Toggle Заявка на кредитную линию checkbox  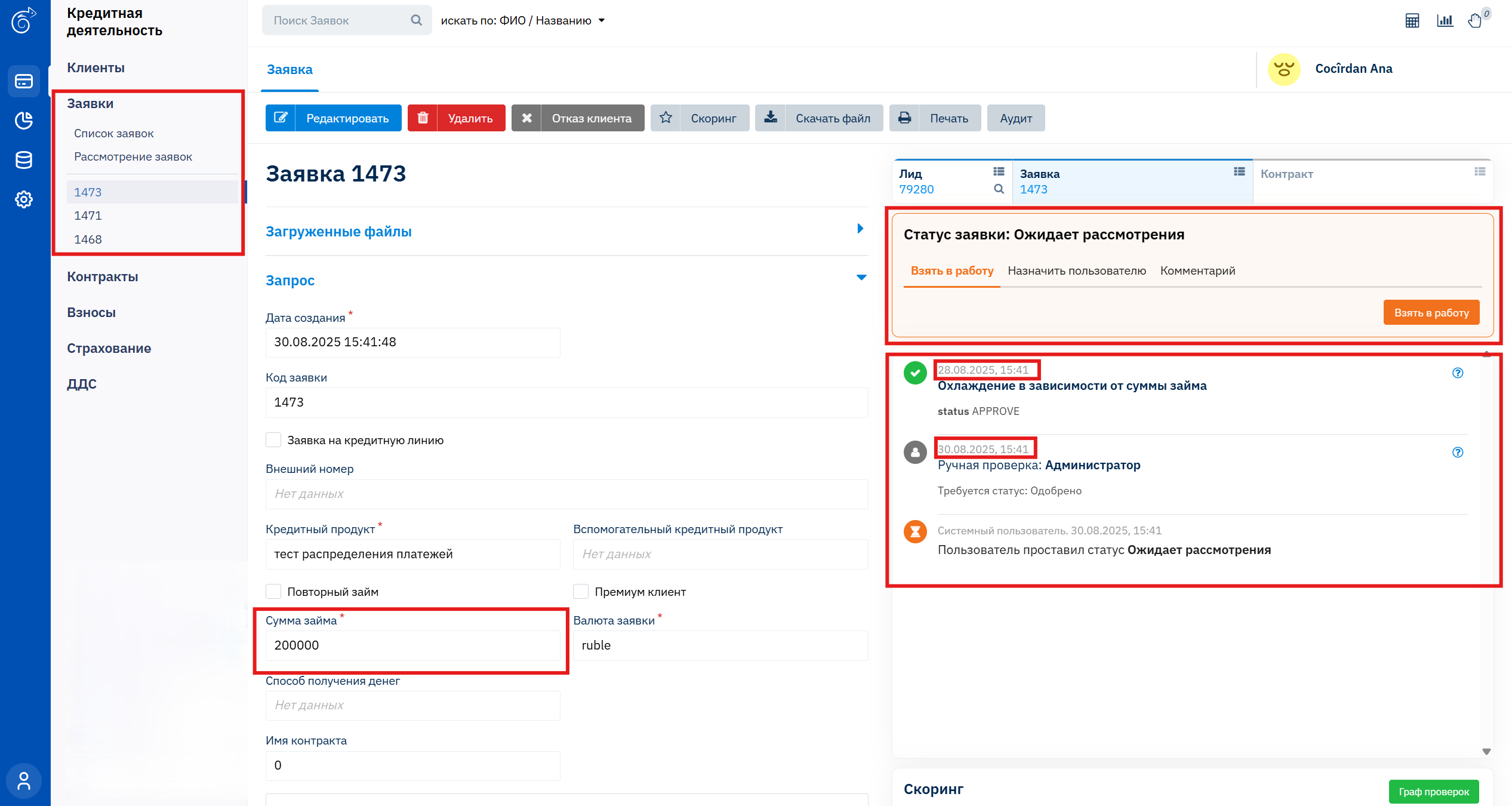click(x=273, y=440)
